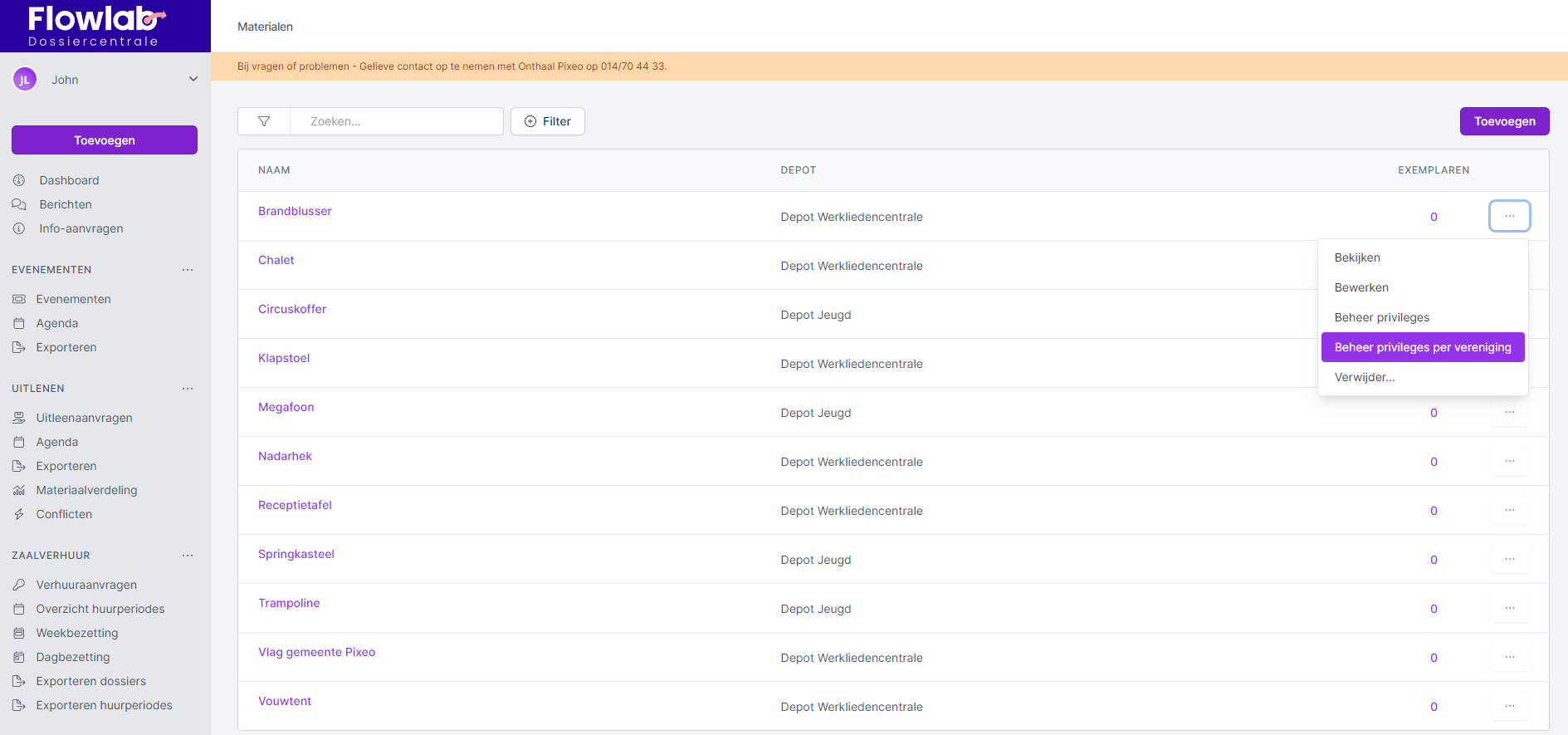Click the Uitleenaanvragen icon in sidebar

pyautogui.click(x=19, y=418)
